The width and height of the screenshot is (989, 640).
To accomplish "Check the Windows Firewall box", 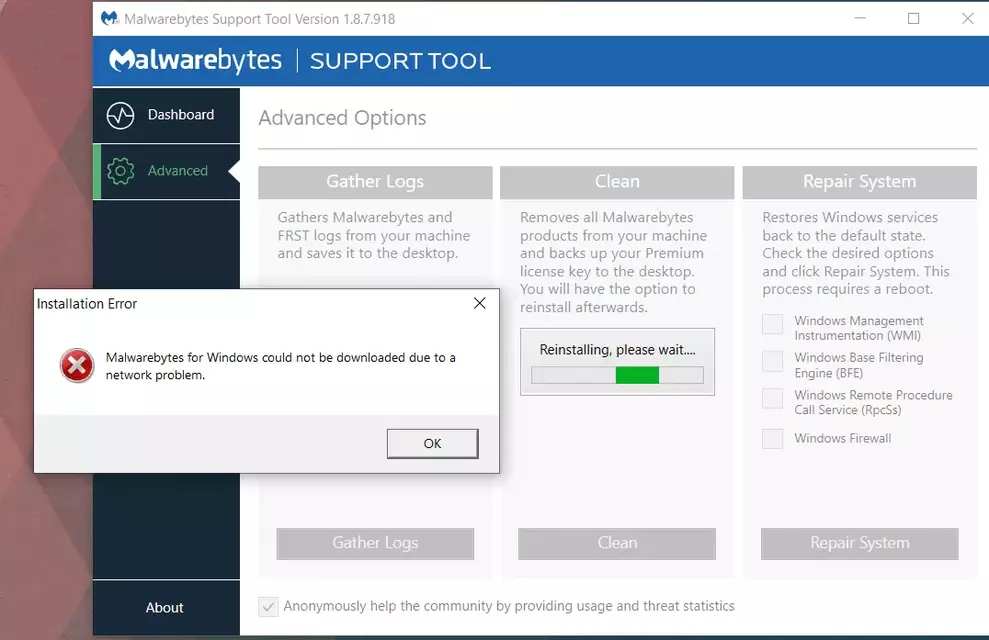I will [x=773, y=438].
